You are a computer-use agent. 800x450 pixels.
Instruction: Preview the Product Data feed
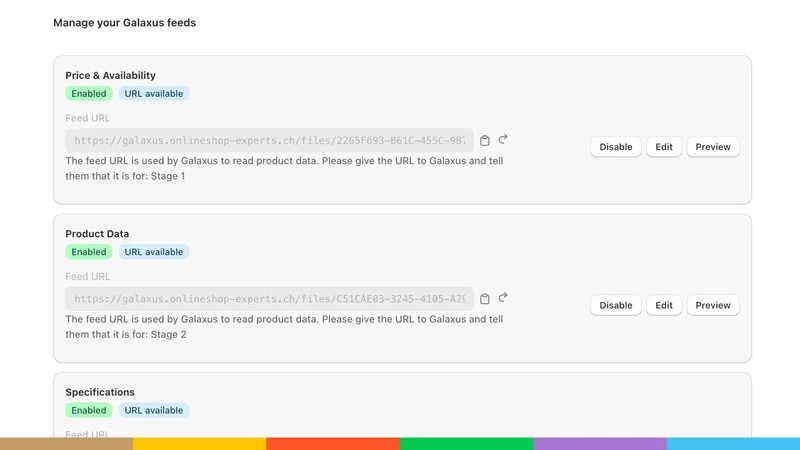(x=713, y=305)
